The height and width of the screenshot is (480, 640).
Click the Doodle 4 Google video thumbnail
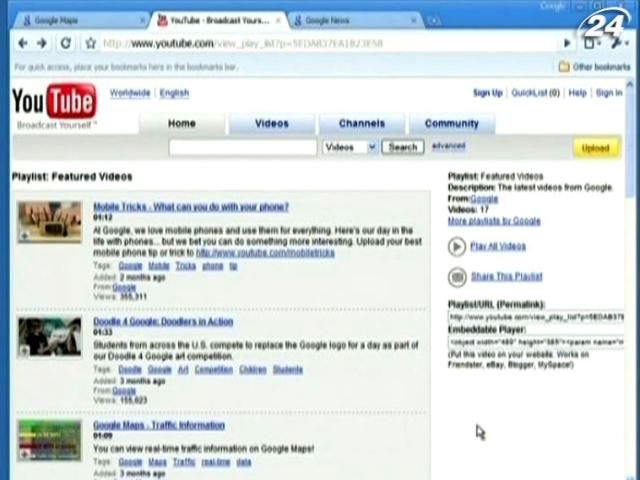coord(49,337)
